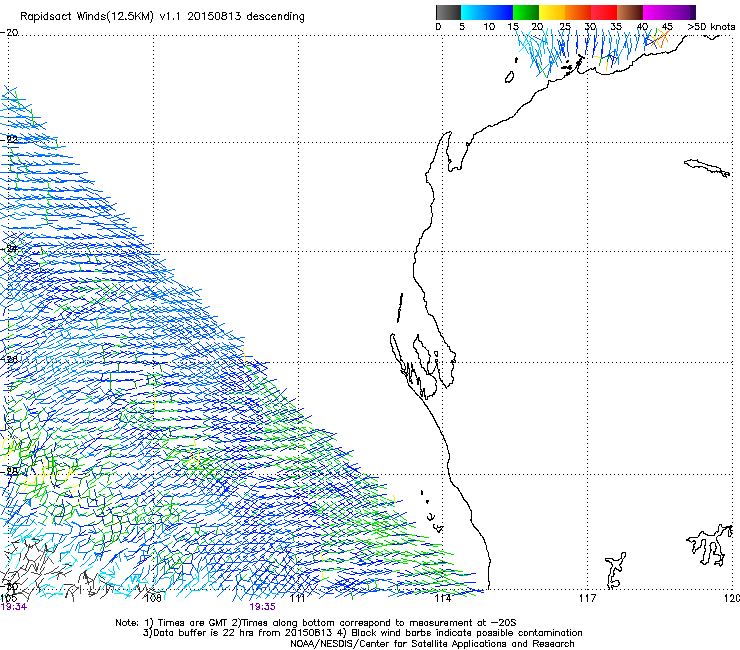Click the "117" longitude label
The image size is (740, 650).
click(x=587, y=598)
